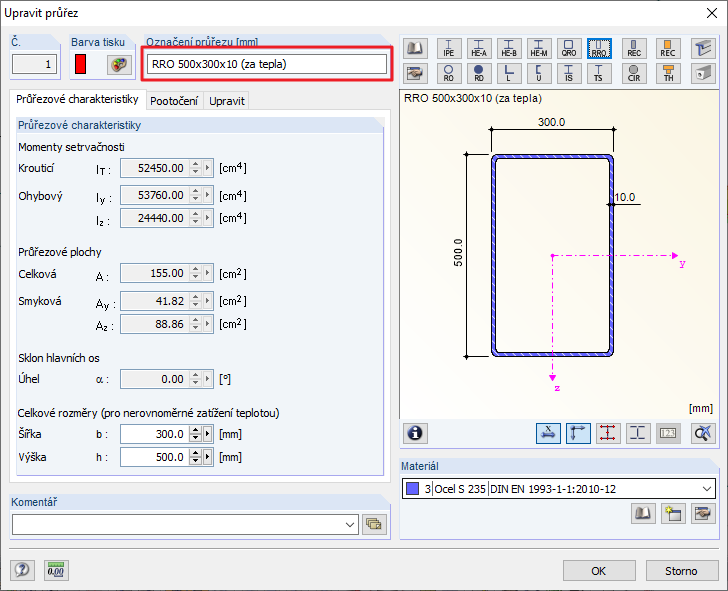Image resolution: width=728 pixels, height=591 pixels.
Task: Open the section info button
Action: 415,433
